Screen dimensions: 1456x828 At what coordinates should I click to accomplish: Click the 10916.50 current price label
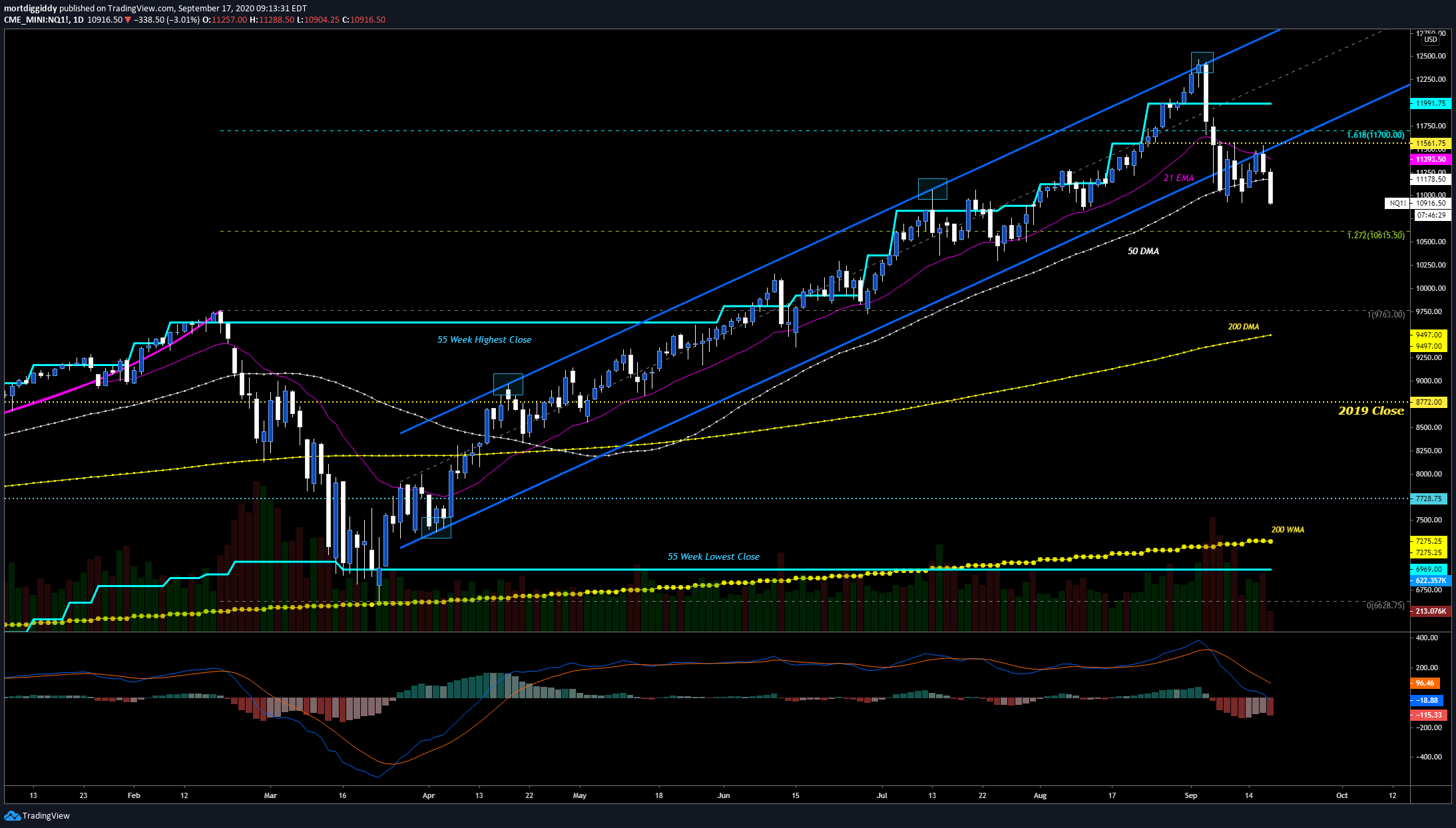pos(1431,203)
